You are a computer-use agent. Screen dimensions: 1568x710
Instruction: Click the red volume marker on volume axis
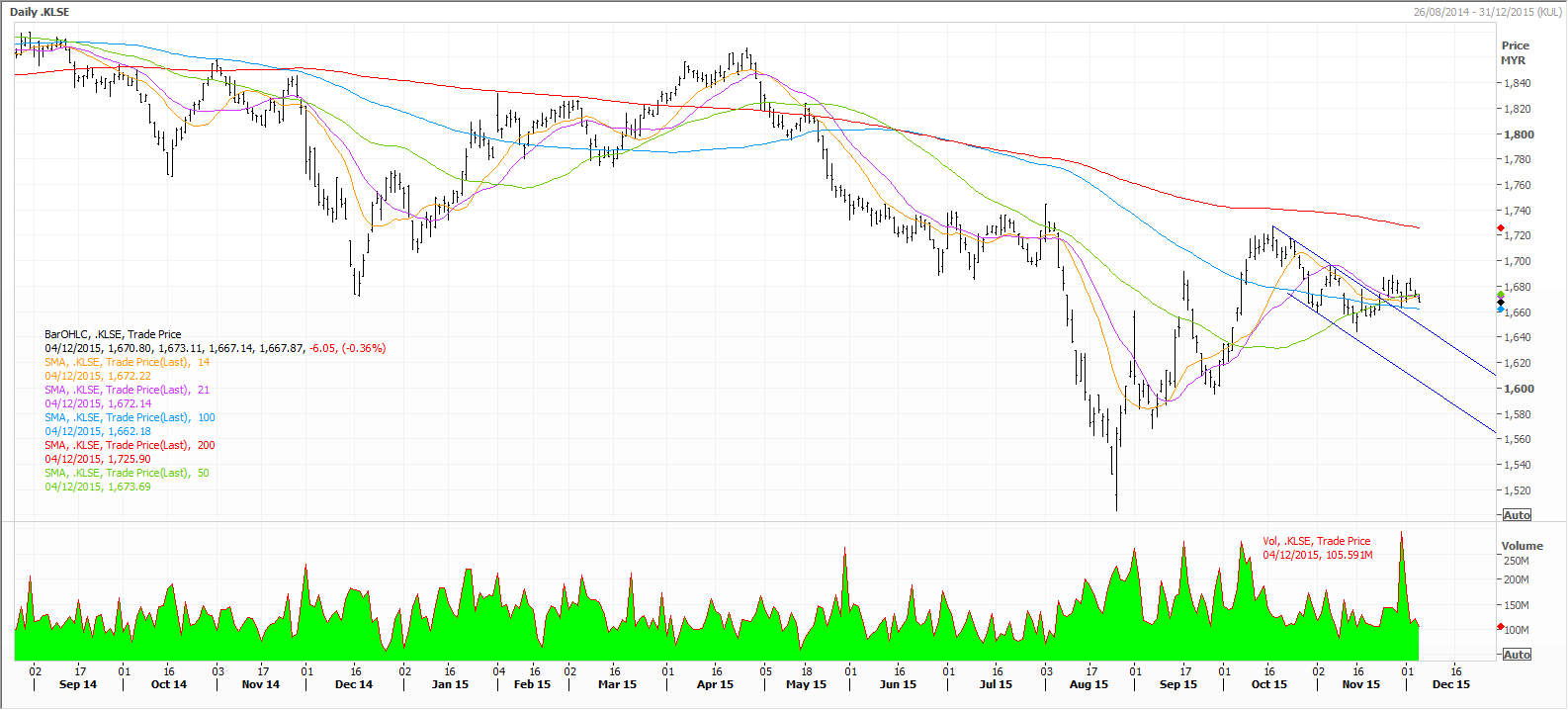[x=1501, y=628]
